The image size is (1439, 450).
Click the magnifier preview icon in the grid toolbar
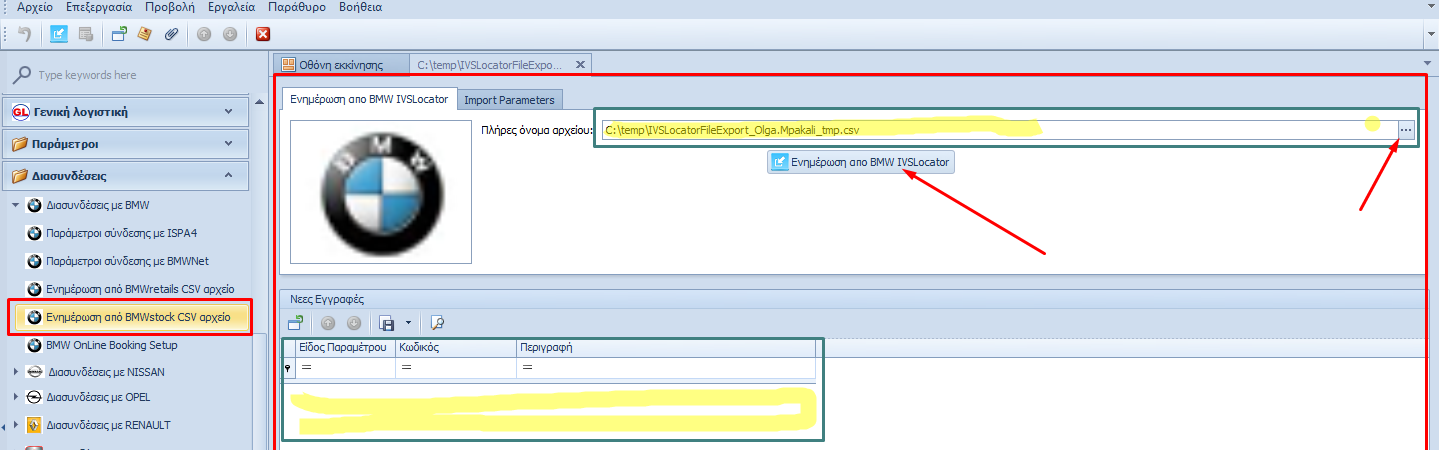tap(436, 323)
